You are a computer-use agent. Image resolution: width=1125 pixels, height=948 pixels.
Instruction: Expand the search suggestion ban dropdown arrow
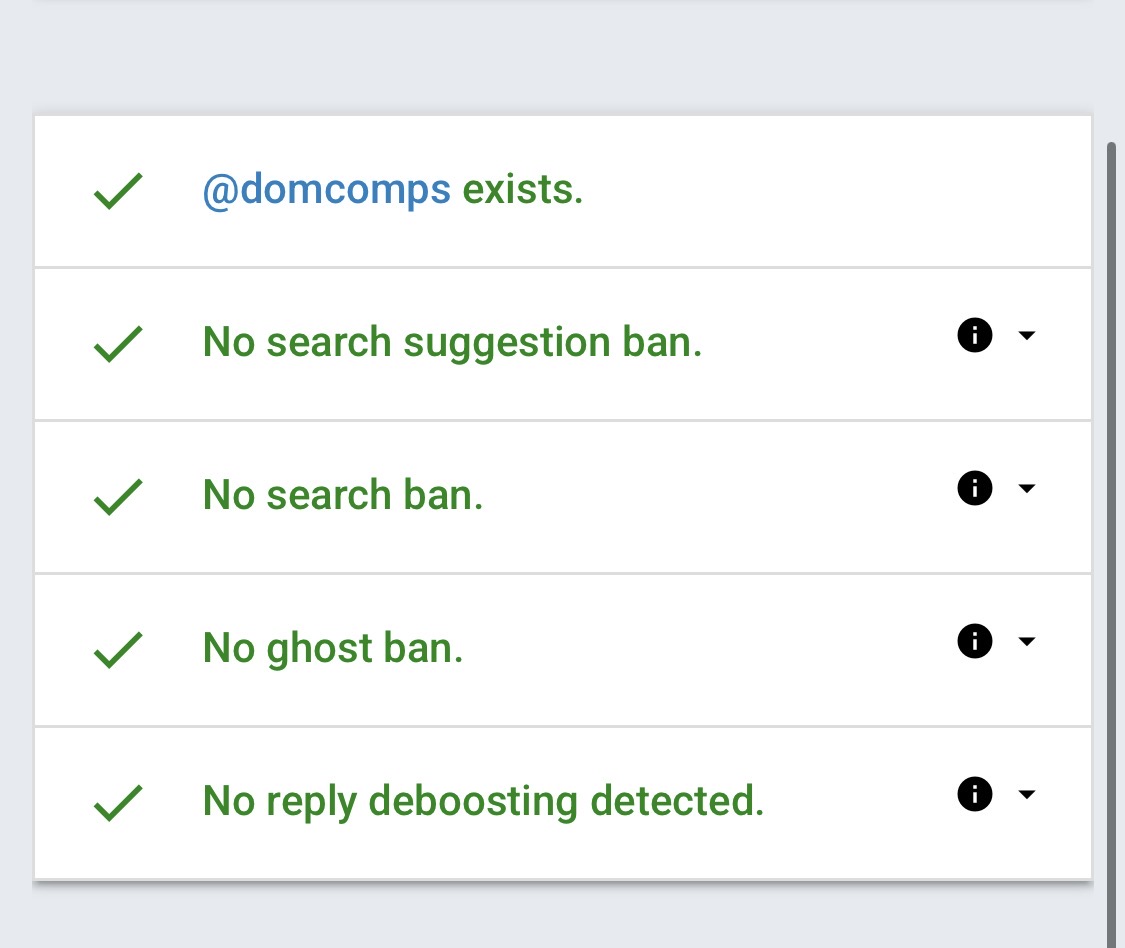coord(1027,335)
